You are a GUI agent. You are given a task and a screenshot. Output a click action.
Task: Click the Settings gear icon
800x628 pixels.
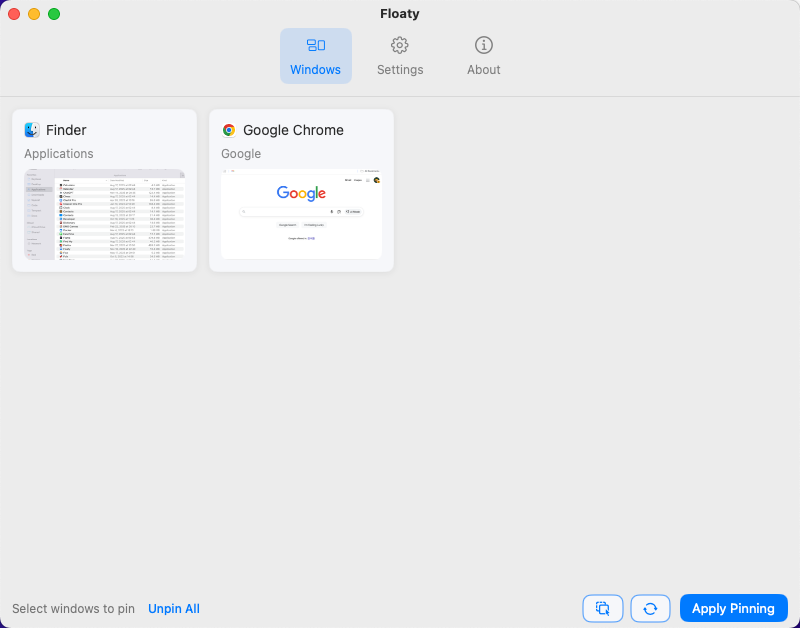point(400,46)
